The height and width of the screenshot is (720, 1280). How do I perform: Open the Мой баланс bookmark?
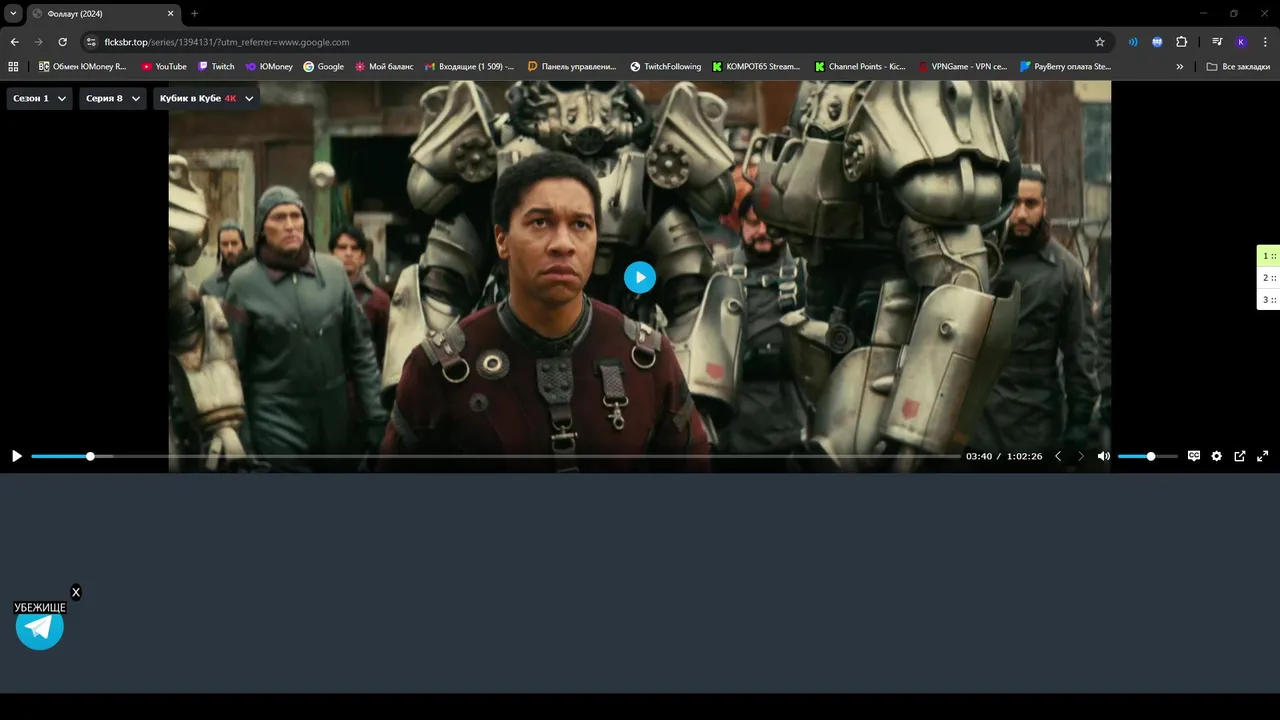[x=384, y=67]
